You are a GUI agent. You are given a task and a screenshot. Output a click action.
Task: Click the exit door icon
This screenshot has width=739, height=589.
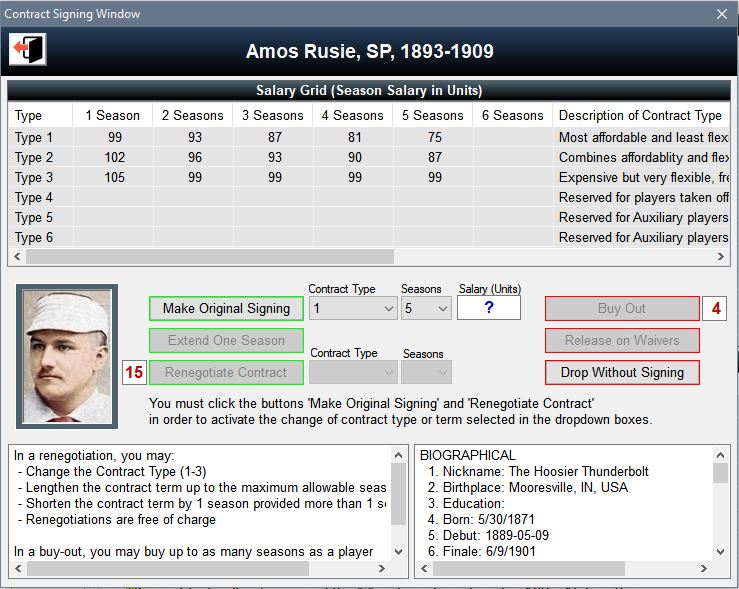coord(28,50)
